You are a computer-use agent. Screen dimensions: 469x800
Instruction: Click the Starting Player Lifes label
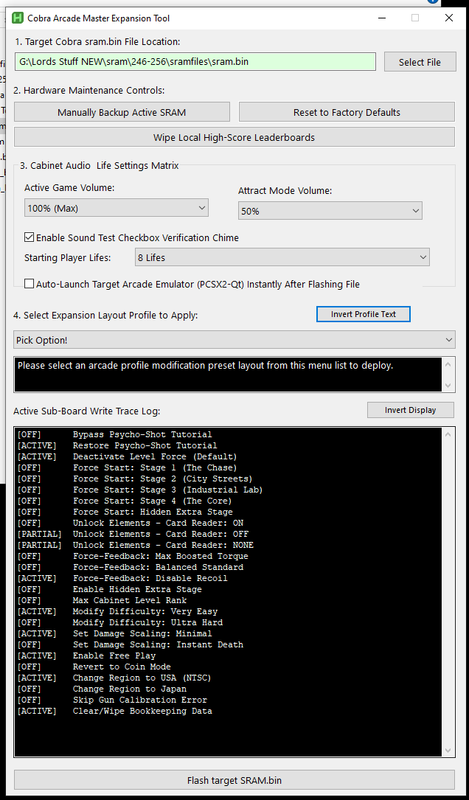click(x=67, y=258)
